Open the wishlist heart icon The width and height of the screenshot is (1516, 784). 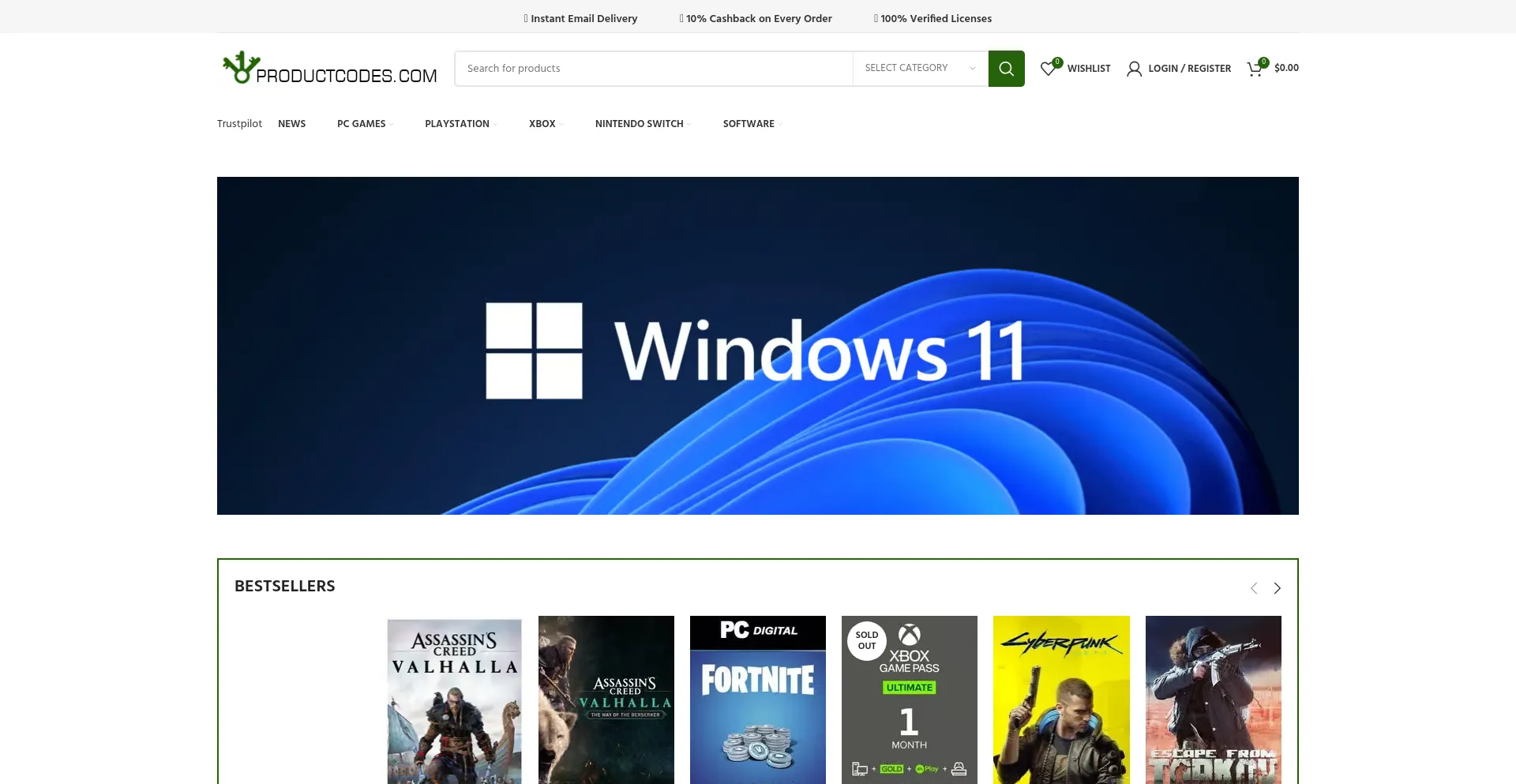(1048, 69)
